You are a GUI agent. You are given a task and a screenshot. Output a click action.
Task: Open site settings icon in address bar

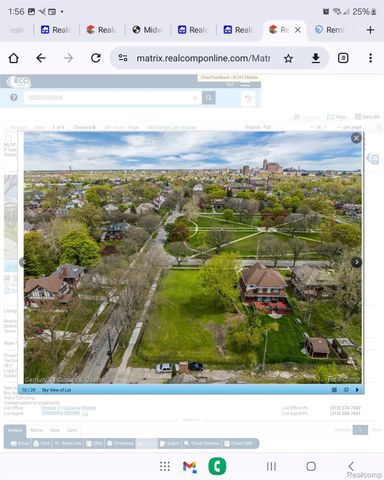[123, 58]
